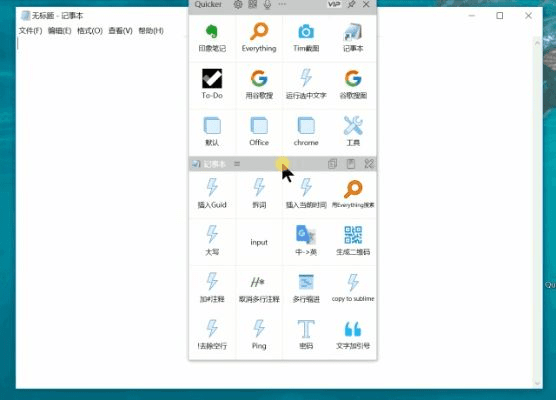Click the 记事本 section label in Quicker
Screen dimensions: 556x400
tap(215, 164)
